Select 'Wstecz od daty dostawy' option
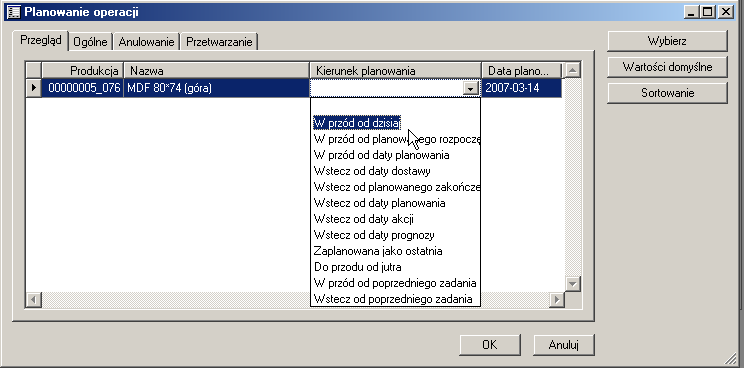 pyautogui.click(x=395, y=171)
